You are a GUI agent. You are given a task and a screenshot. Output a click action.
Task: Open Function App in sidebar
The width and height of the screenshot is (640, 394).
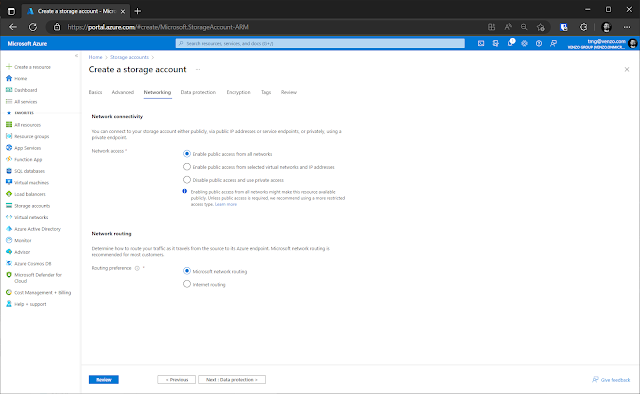click(28, 160)
